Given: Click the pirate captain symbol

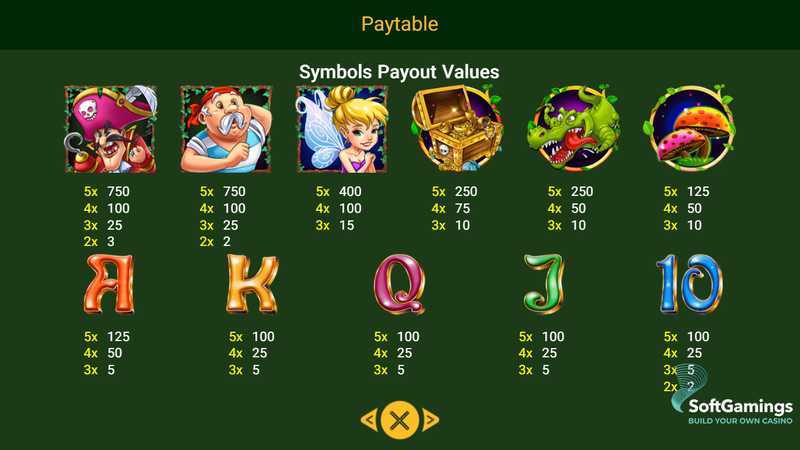Looking at the screenshot, I should 111,130.
